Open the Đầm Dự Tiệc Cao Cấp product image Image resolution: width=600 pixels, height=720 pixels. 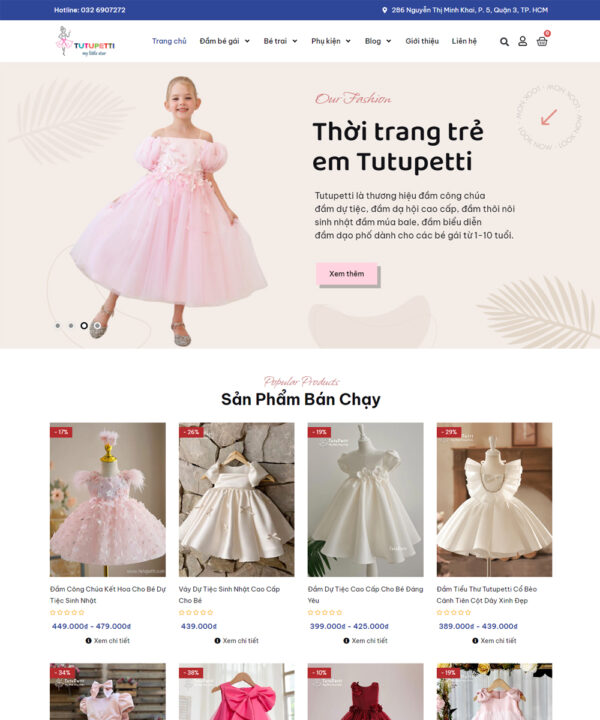365,500
